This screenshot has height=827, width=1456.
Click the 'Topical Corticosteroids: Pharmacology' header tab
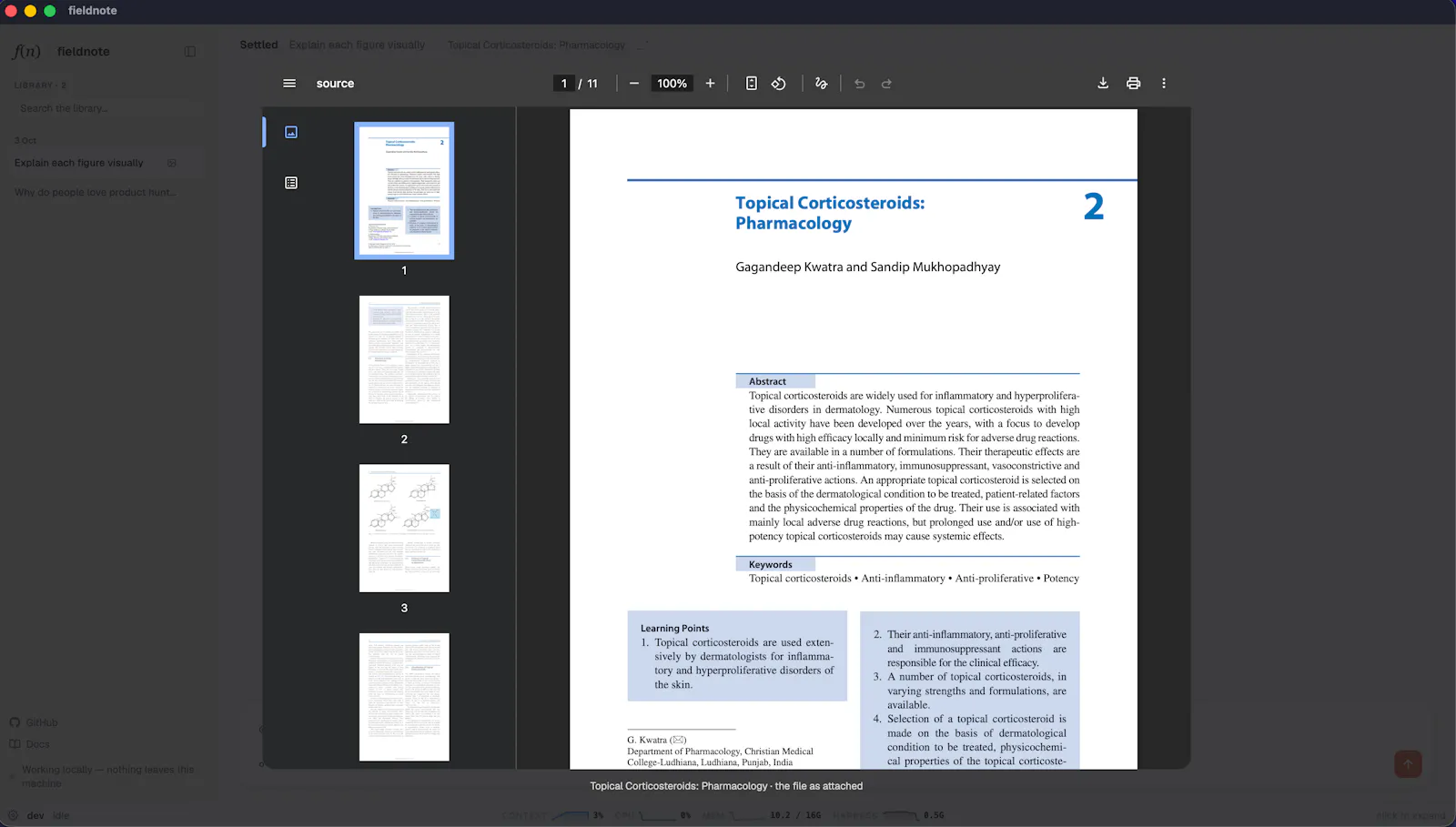[x=537, y=45]
